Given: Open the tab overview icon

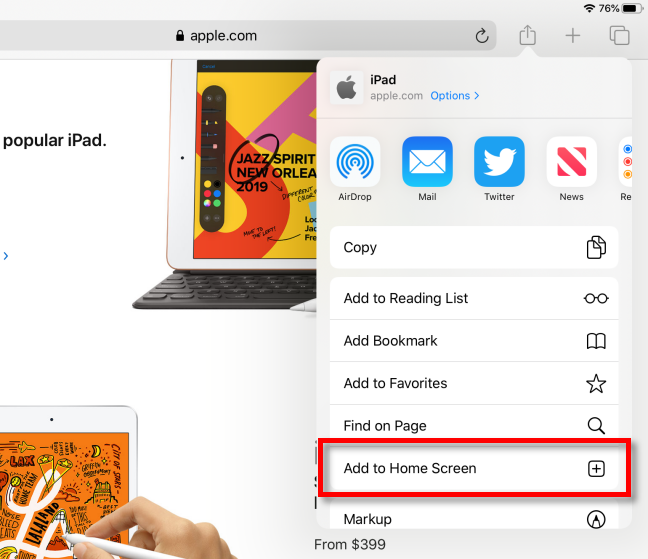Looking at the screenshot, I should (619, 36).
